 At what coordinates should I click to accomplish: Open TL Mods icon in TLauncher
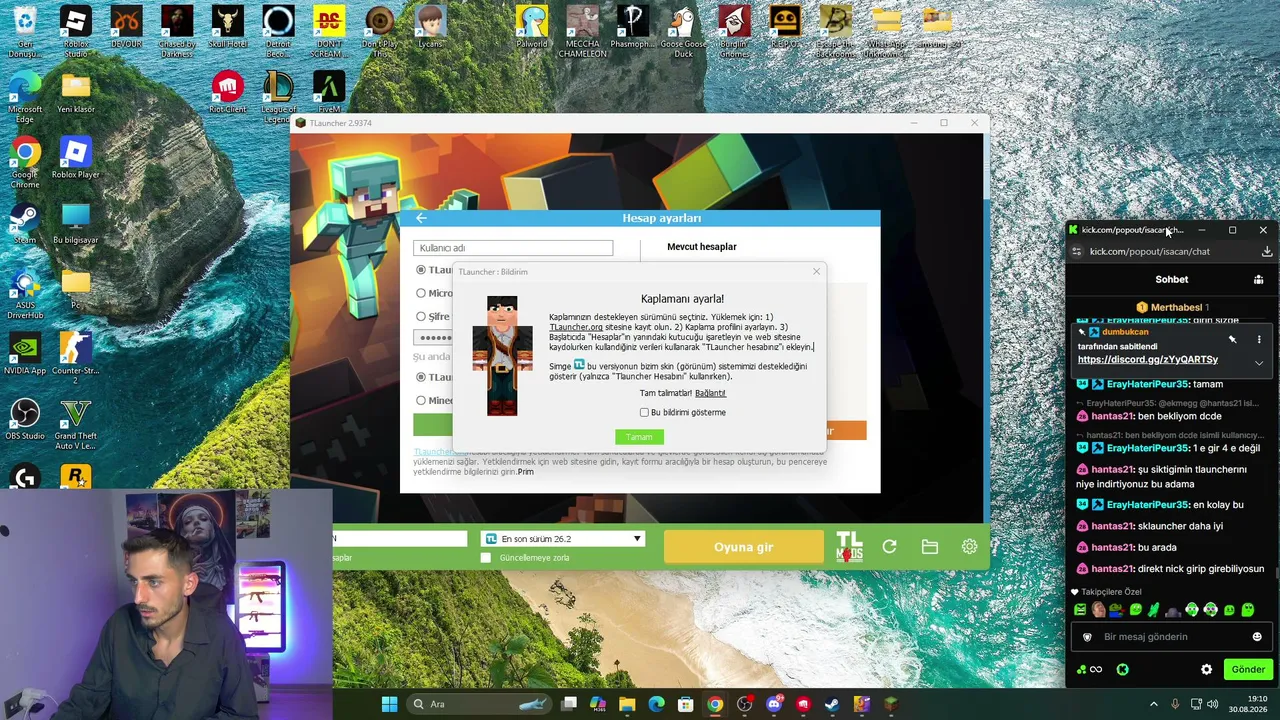coord(849,546)
